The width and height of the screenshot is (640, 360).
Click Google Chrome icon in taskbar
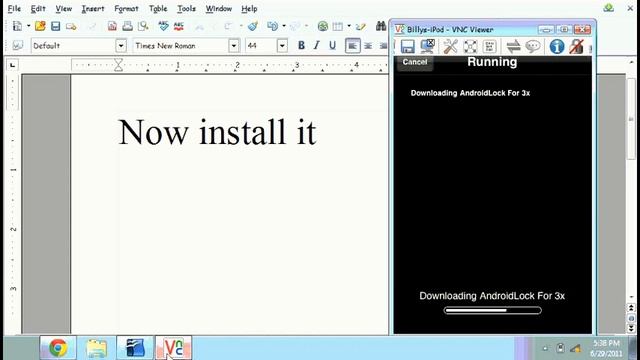[x=58, y=348]
